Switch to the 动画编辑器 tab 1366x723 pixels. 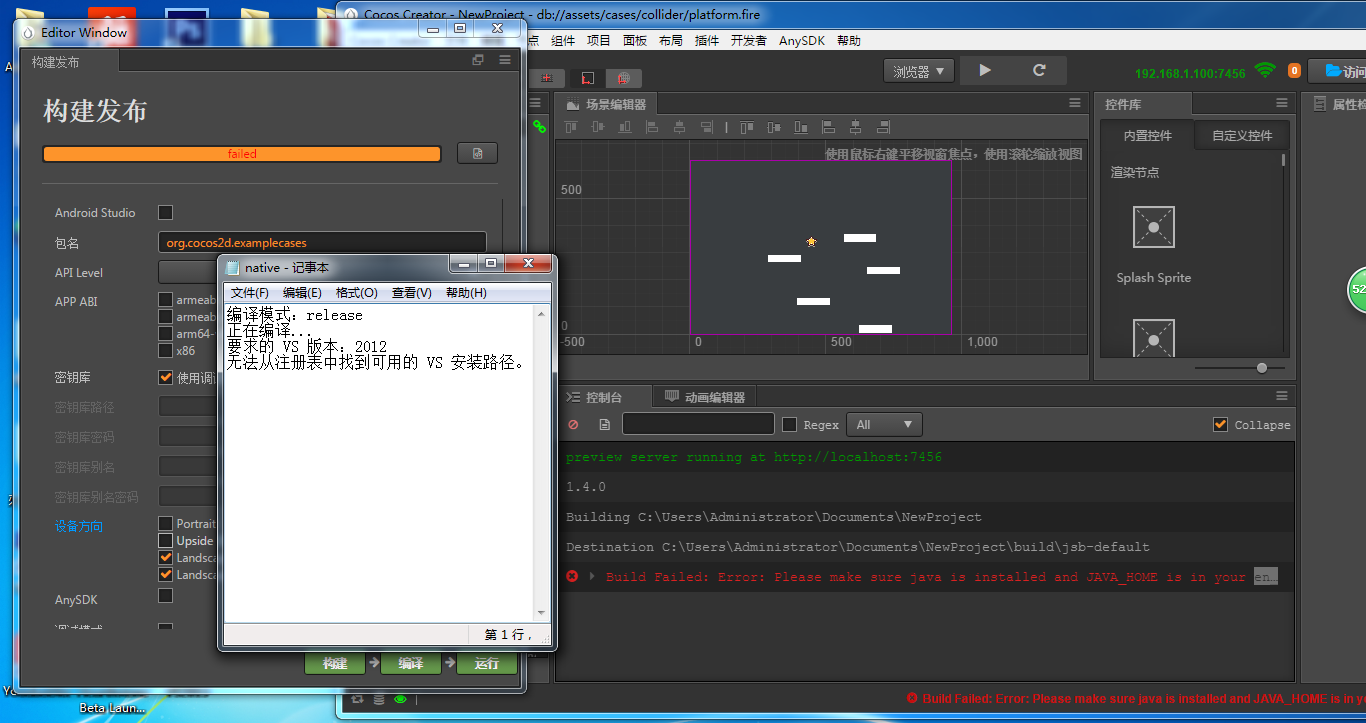point(705,397)
